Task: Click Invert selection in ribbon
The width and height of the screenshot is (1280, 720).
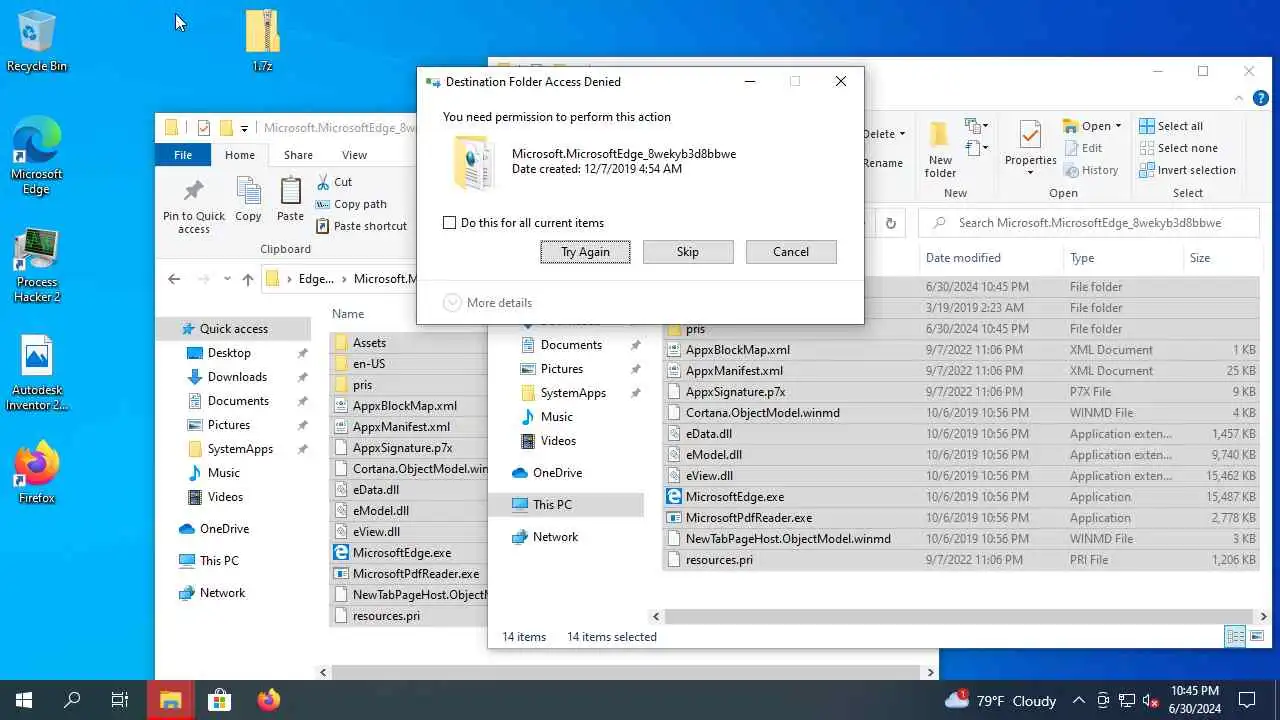Action: pos(1187,170)
